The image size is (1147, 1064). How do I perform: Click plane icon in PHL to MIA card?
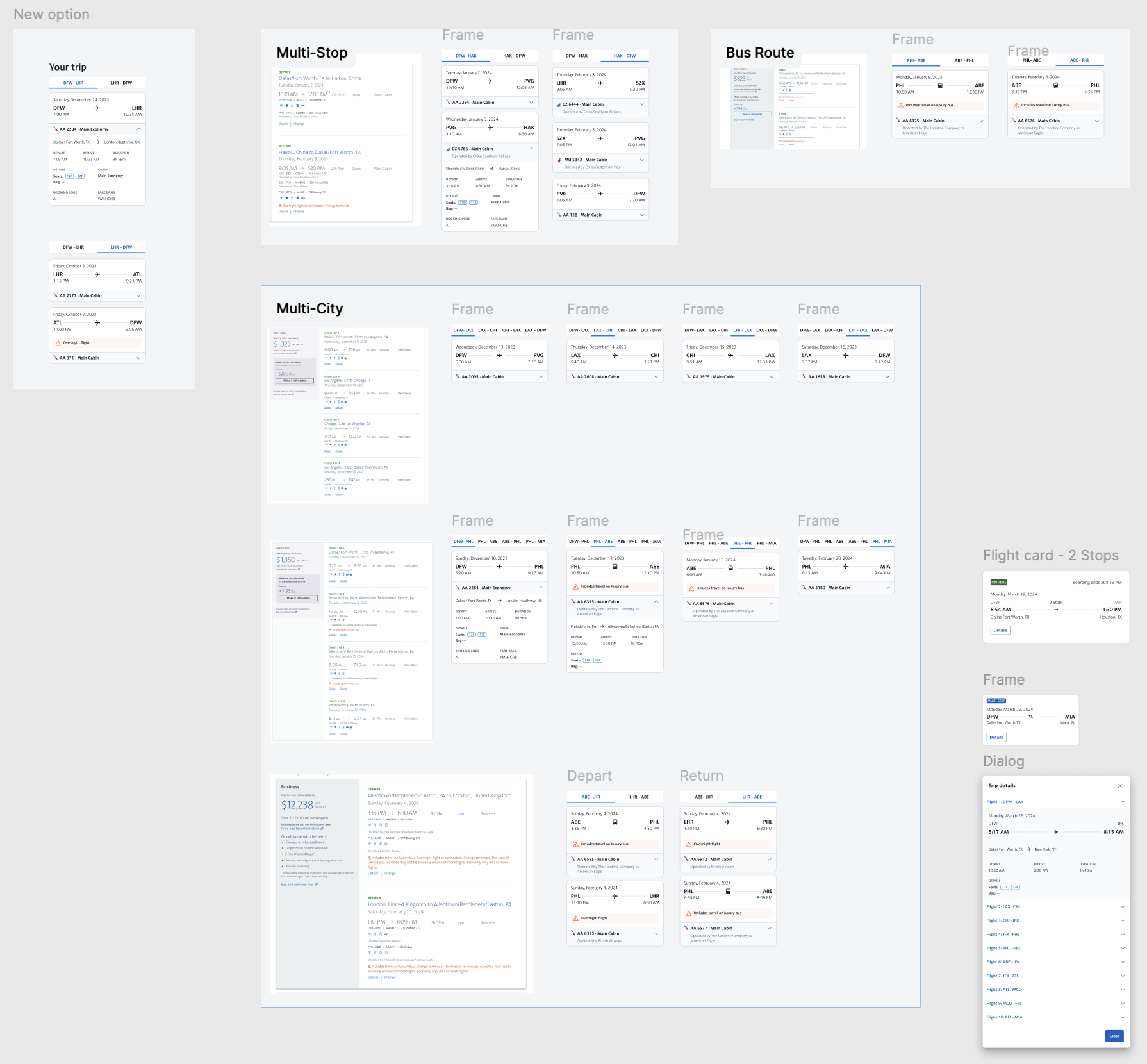click(x=846, y=567)
